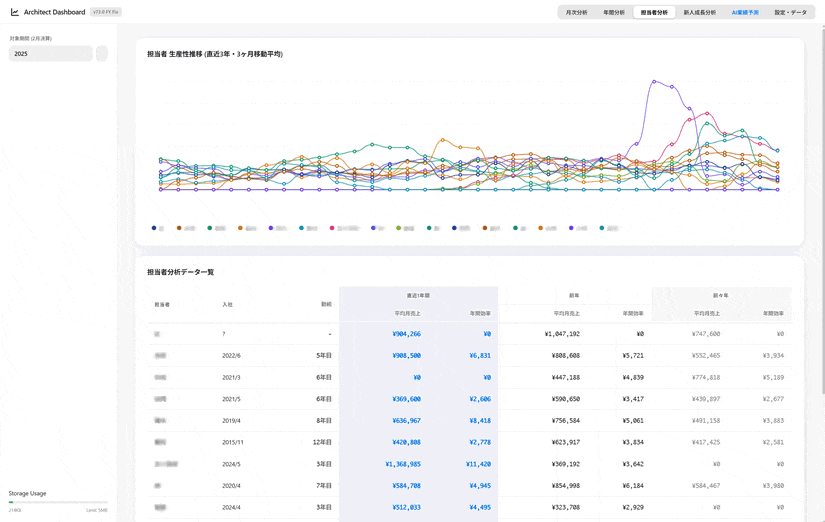
Task: Click the ¥636,967 cell
Action: [407, 421]
